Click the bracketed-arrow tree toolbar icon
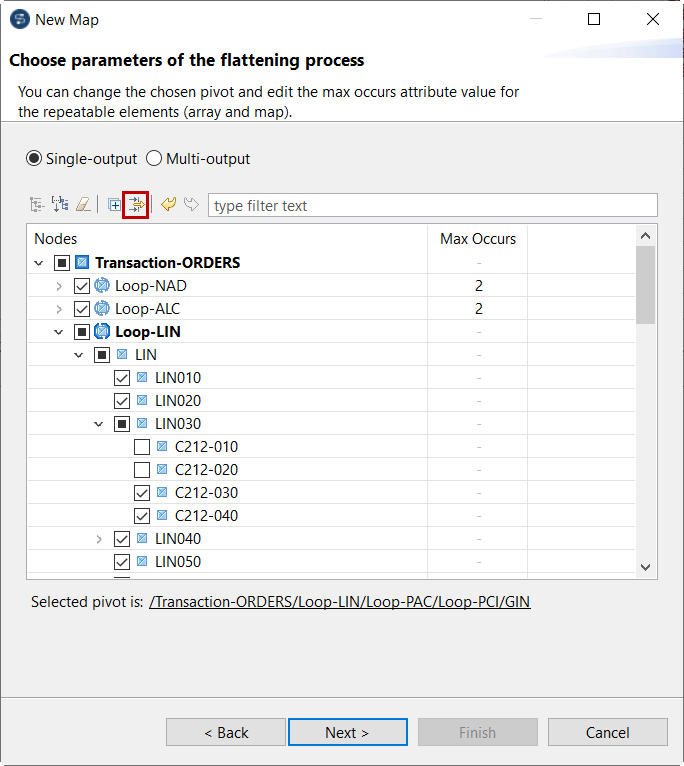 coord(60,205)
